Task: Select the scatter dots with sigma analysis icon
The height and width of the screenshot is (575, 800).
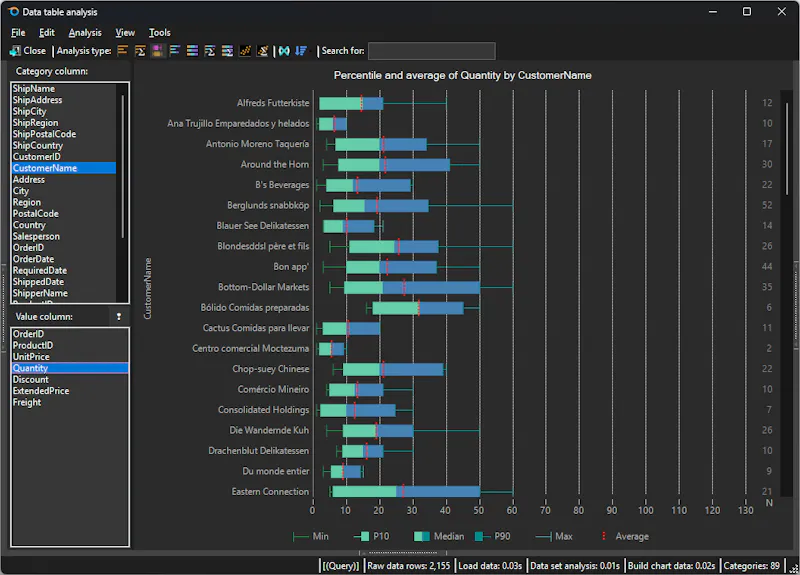Action: click(262, 51)
